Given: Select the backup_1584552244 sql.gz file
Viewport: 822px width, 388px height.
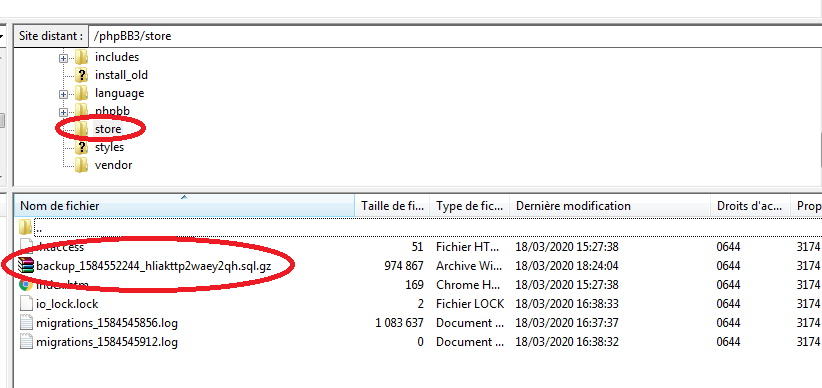Looking at the screenshot, I should [154, 266].
